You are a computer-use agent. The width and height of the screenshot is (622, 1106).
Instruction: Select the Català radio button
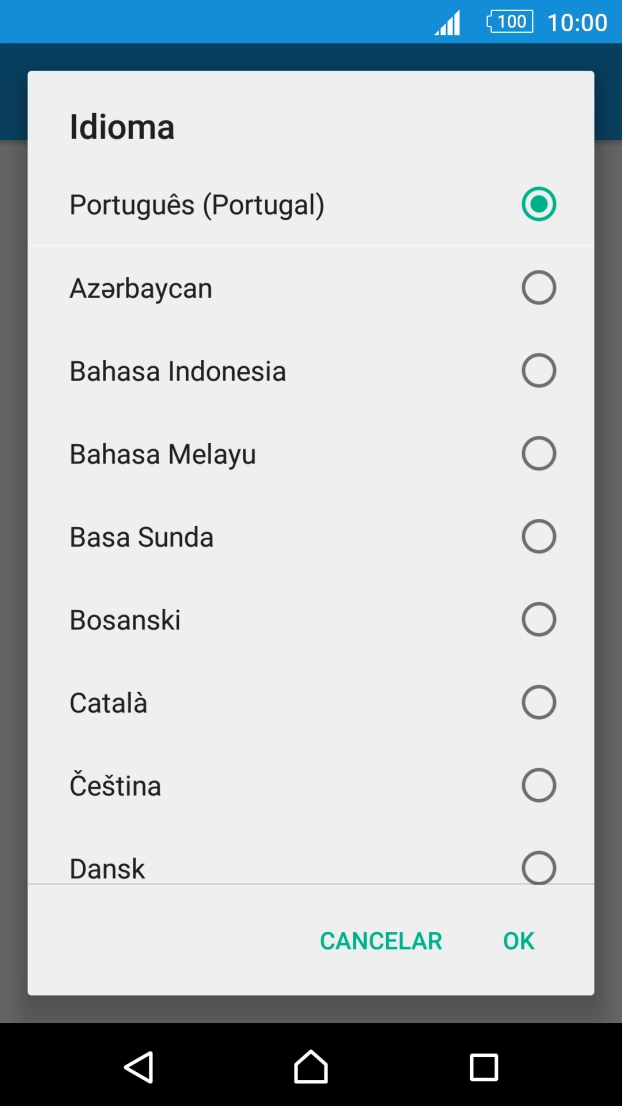click(538, 703)
